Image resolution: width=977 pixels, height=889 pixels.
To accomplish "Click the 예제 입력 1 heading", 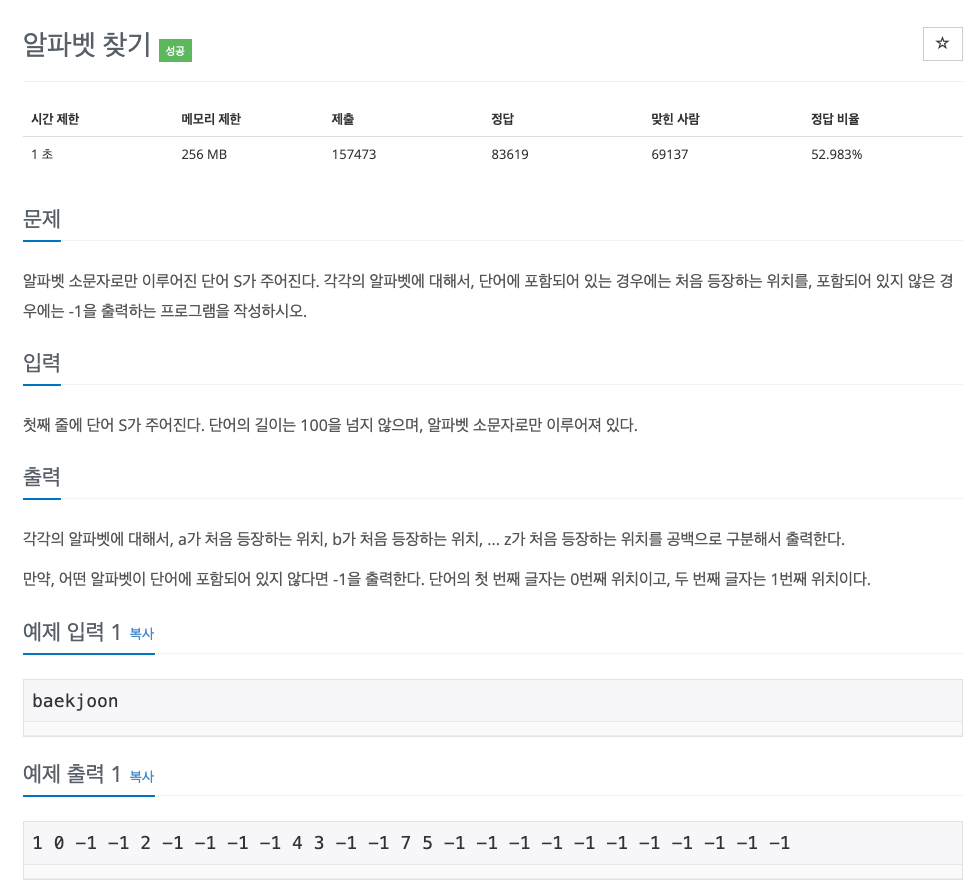I will (x=72, y=632).
